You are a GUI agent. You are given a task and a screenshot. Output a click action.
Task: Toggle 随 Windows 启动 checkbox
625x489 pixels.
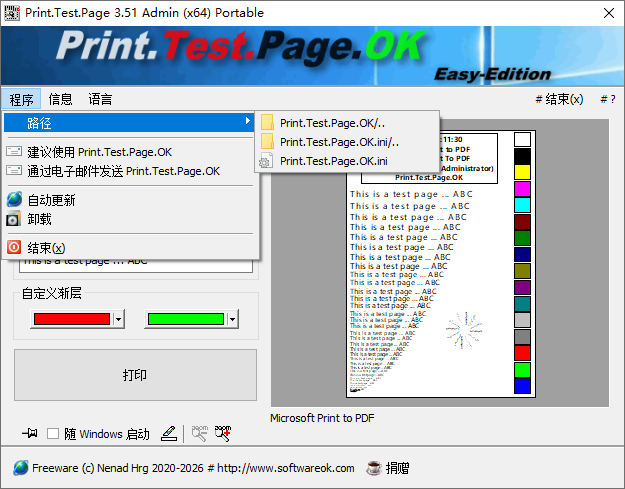coord(53,434)
